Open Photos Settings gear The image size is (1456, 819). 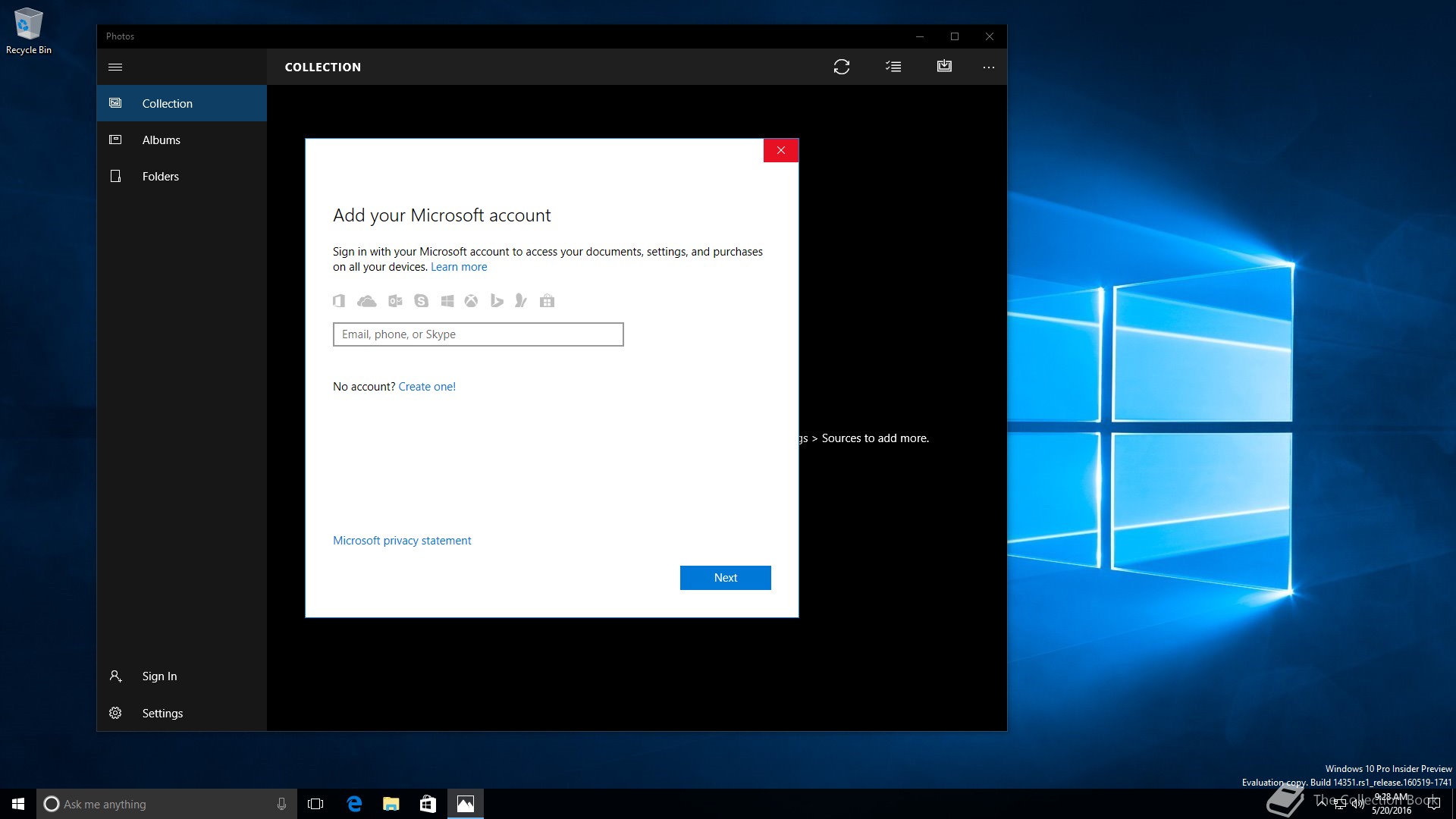click(x=115, y=713)
